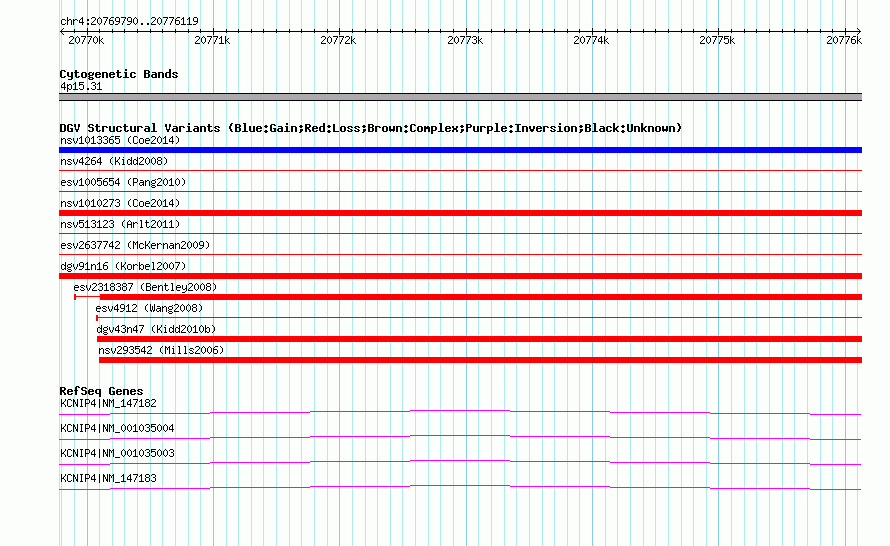
Task: Select the KCNIP4|NM_001035003 gene label
Action: 117,453
